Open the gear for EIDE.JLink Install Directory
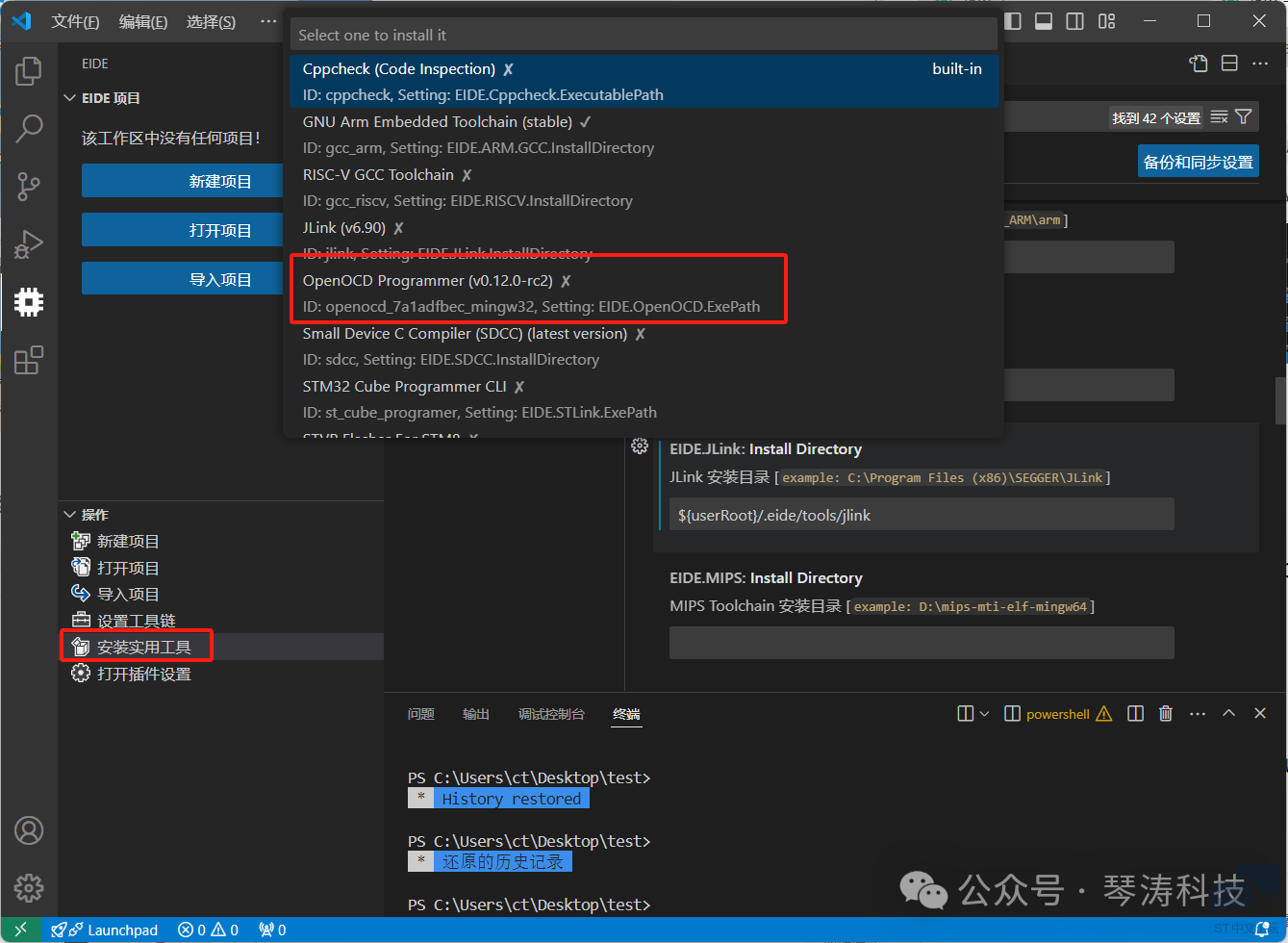The image size is (1288, 943). coord(640,446)
